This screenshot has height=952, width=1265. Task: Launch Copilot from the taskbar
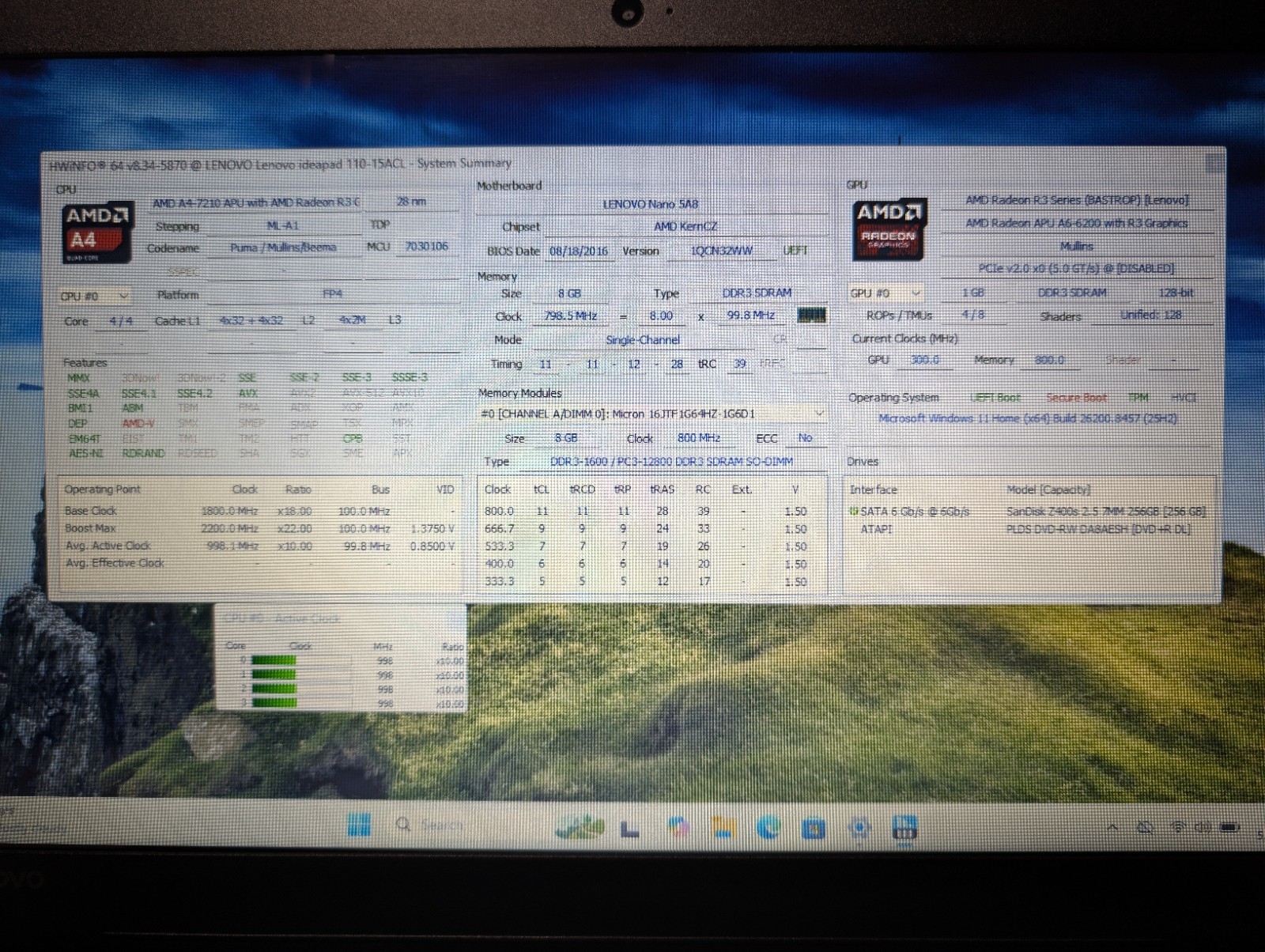[x=678, y=828]
